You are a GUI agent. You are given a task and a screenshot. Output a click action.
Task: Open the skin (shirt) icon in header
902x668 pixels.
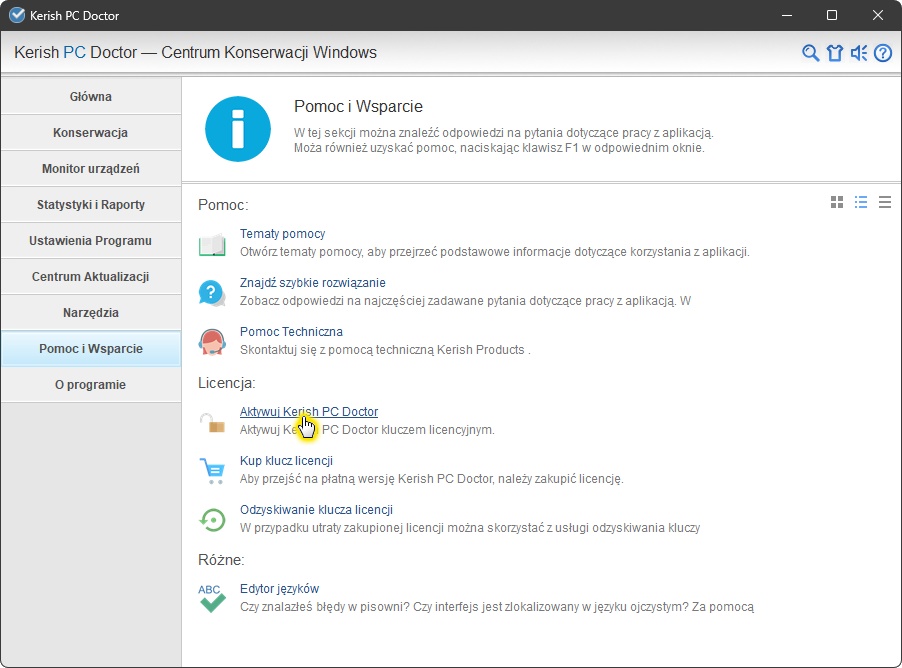coord(835,53)
